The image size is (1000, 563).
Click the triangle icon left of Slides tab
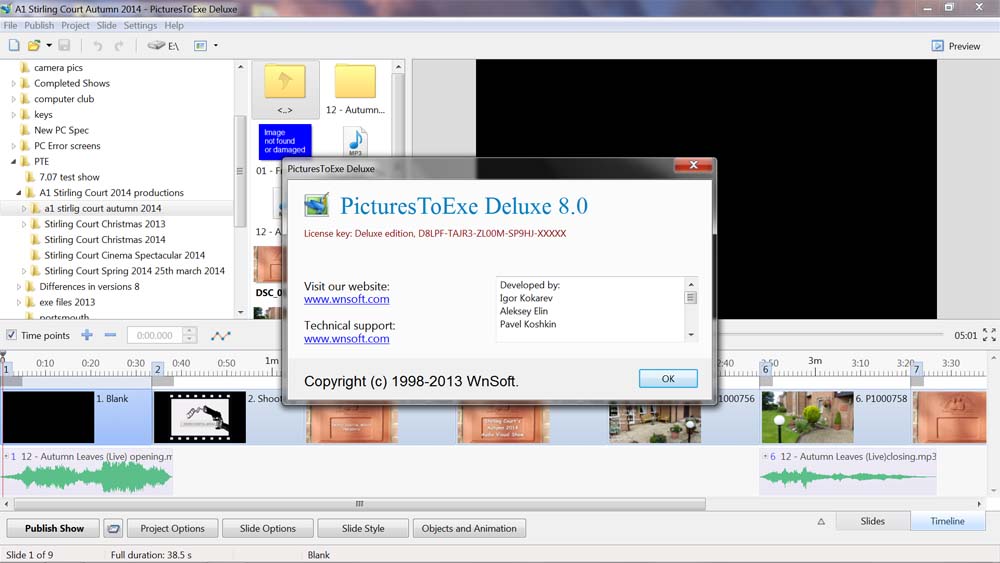821,522
